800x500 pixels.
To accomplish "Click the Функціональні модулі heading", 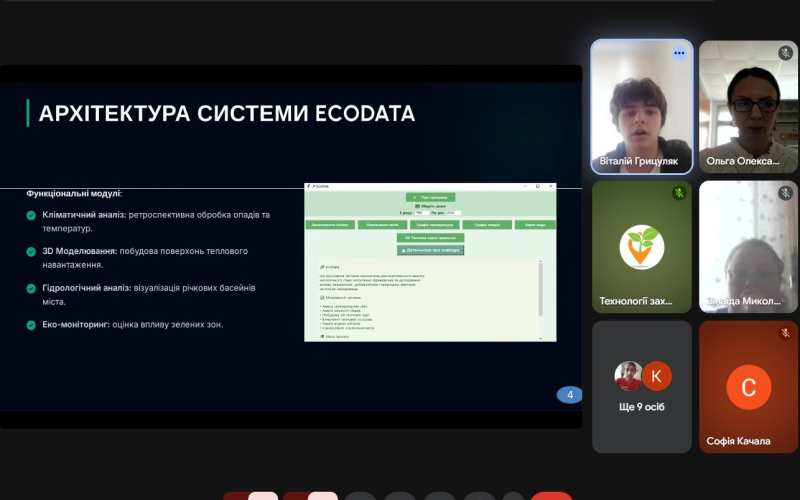I will pyautogui.click(x=74, y=194).
